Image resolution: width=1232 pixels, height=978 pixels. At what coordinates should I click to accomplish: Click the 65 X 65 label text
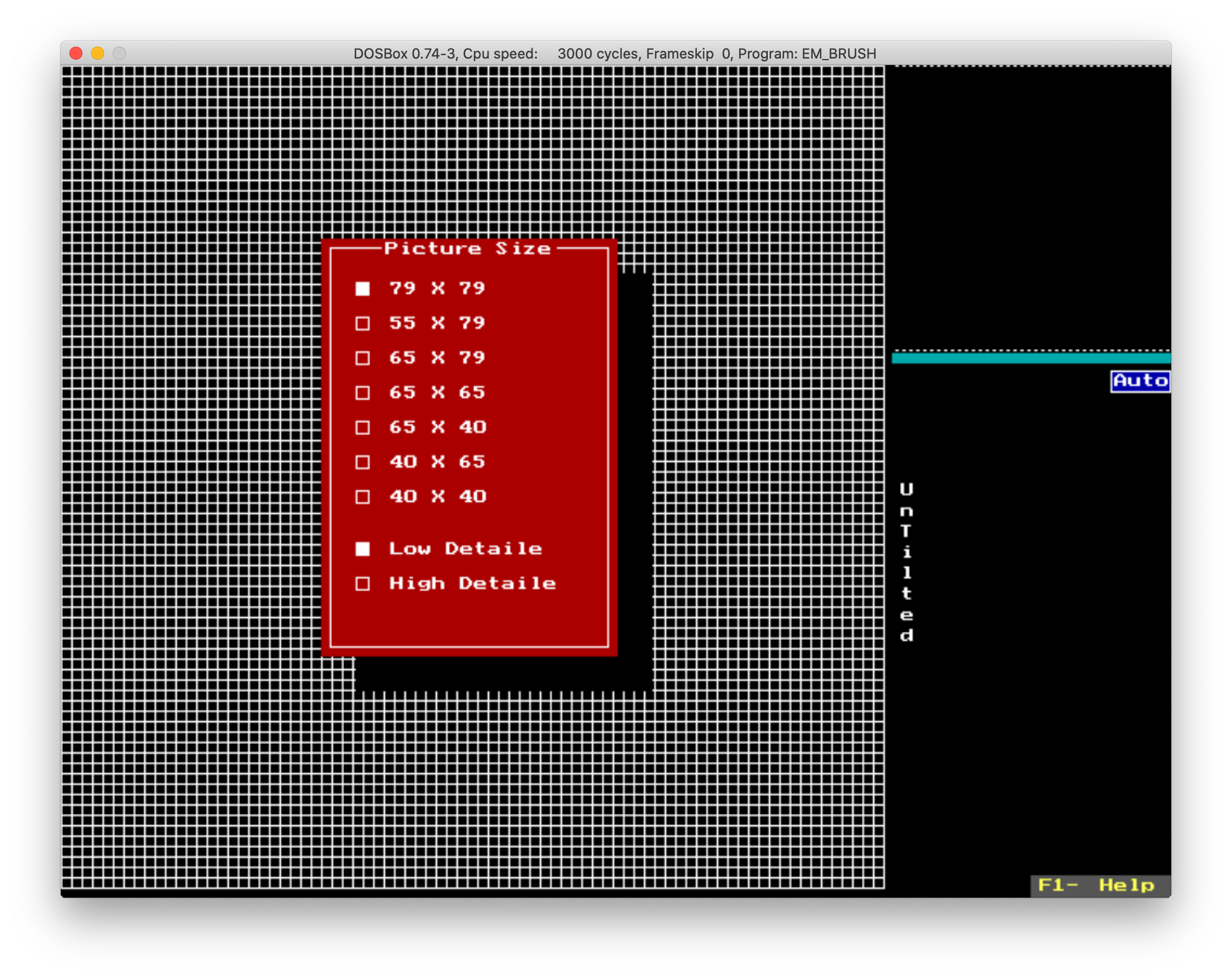pyautogui.click(x=437, y=393)
